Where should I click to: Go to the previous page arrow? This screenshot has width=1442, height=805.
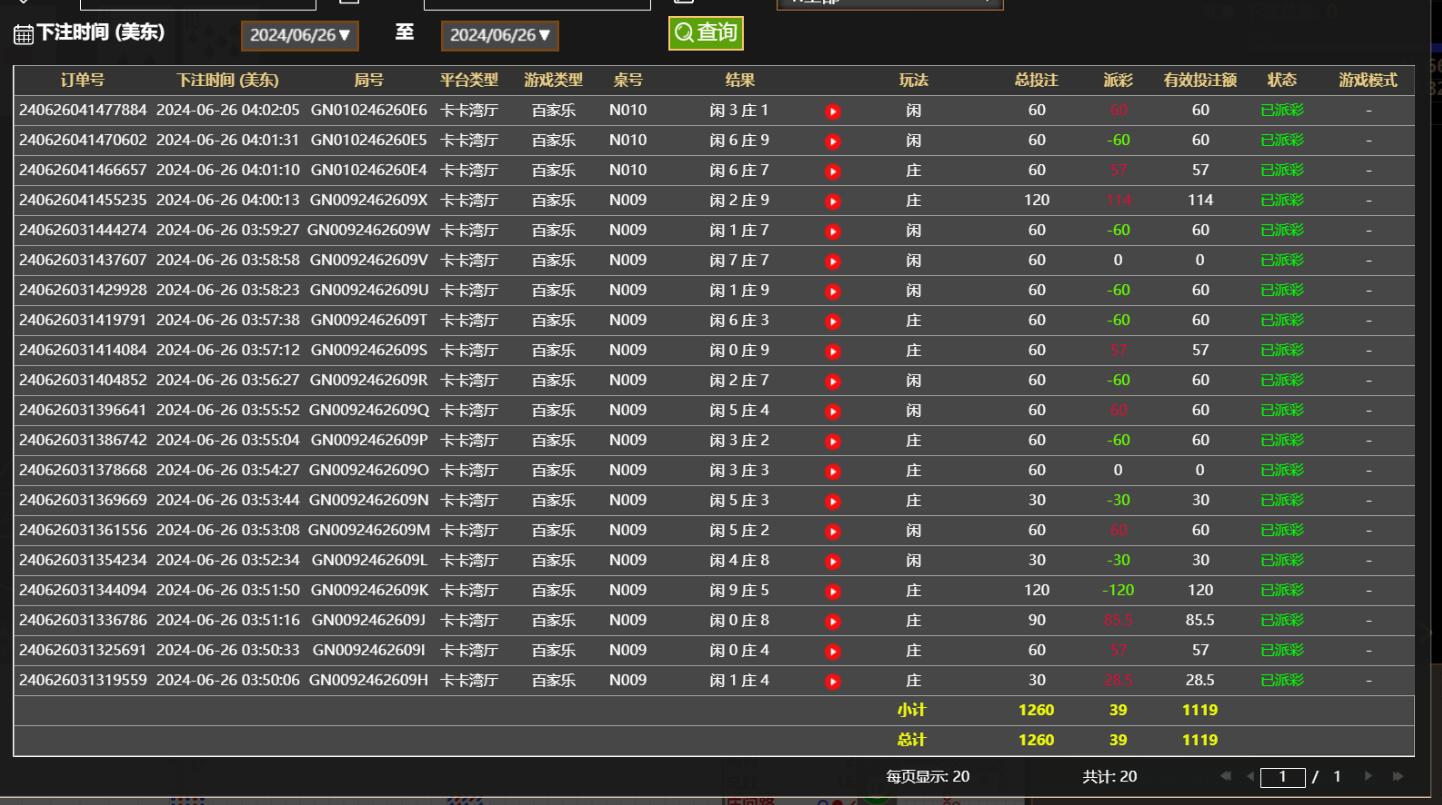1249,776
